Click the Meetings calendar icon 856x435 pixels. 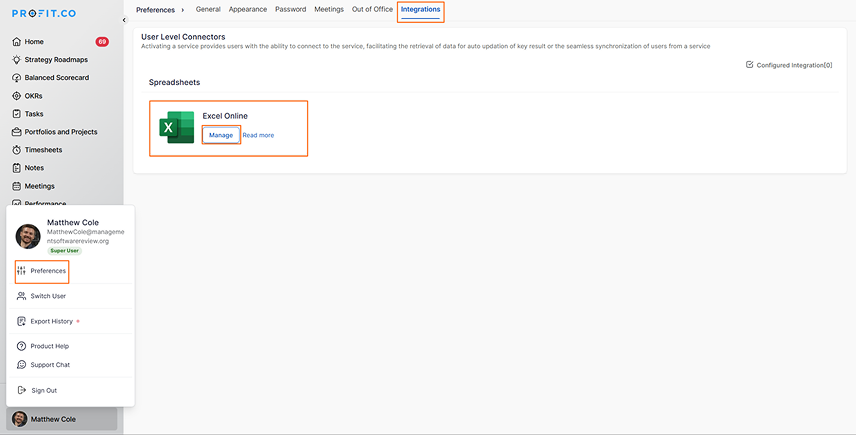[x=16, y=186]
